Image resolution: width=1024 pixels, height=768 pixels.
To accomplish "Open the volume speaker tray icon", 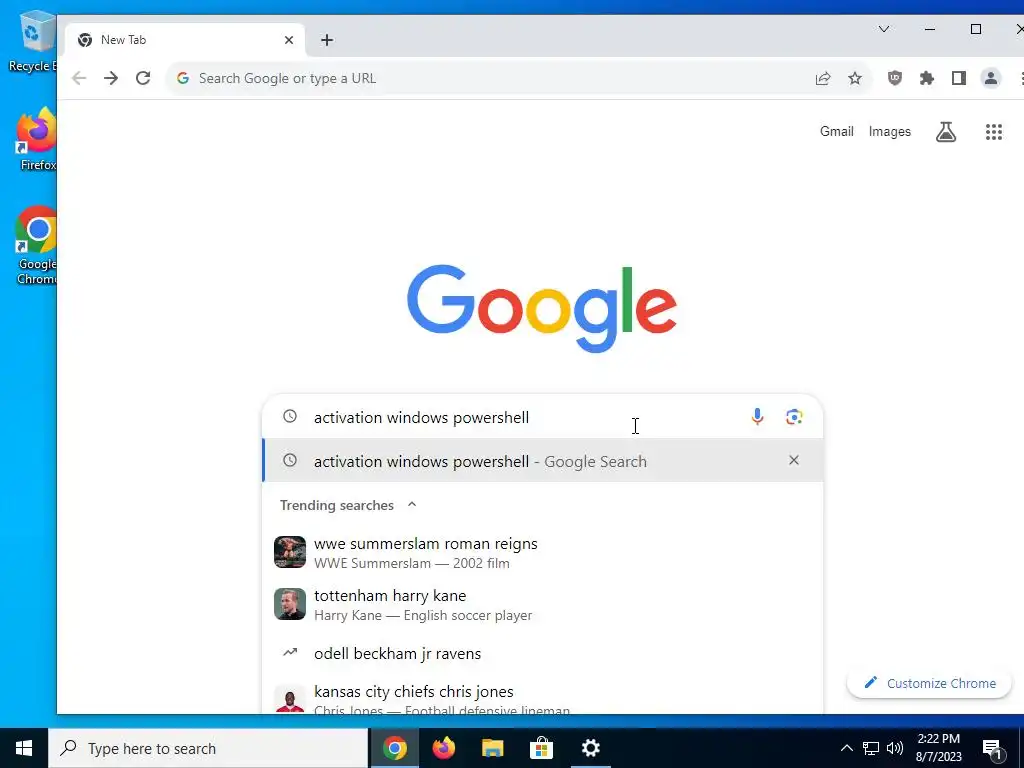I will [895, 748].
